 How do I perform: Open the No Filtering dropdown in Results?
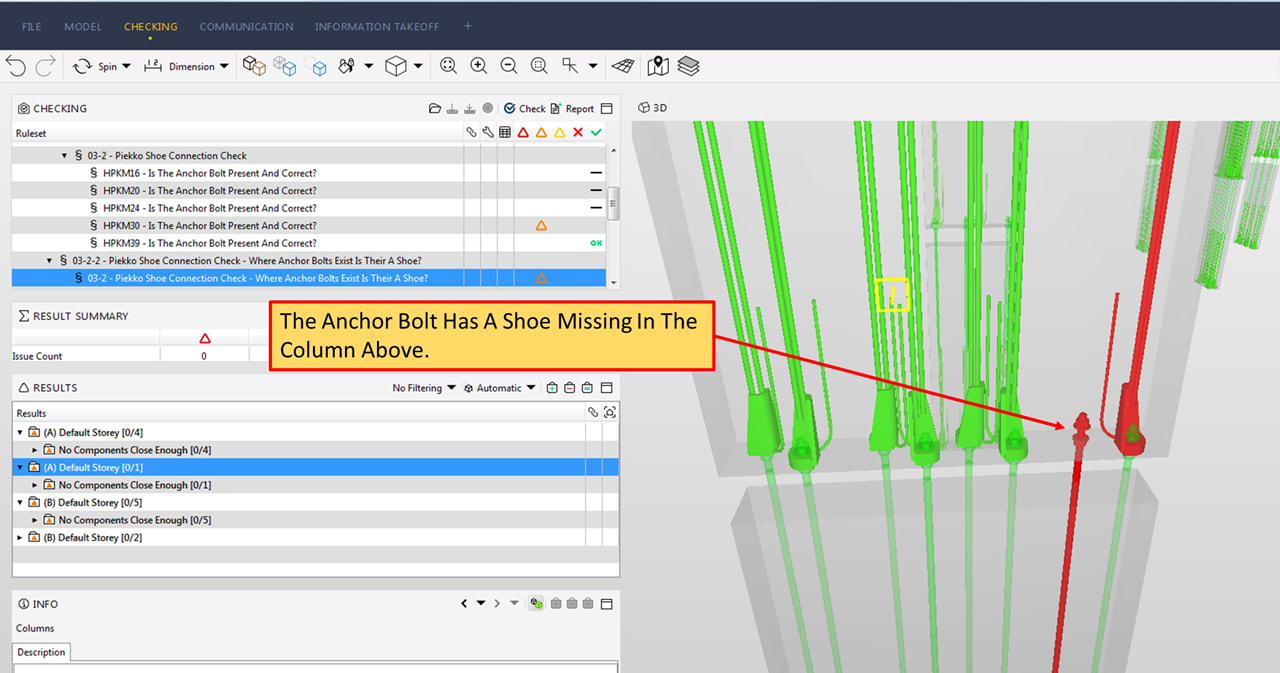pos(424,388)
